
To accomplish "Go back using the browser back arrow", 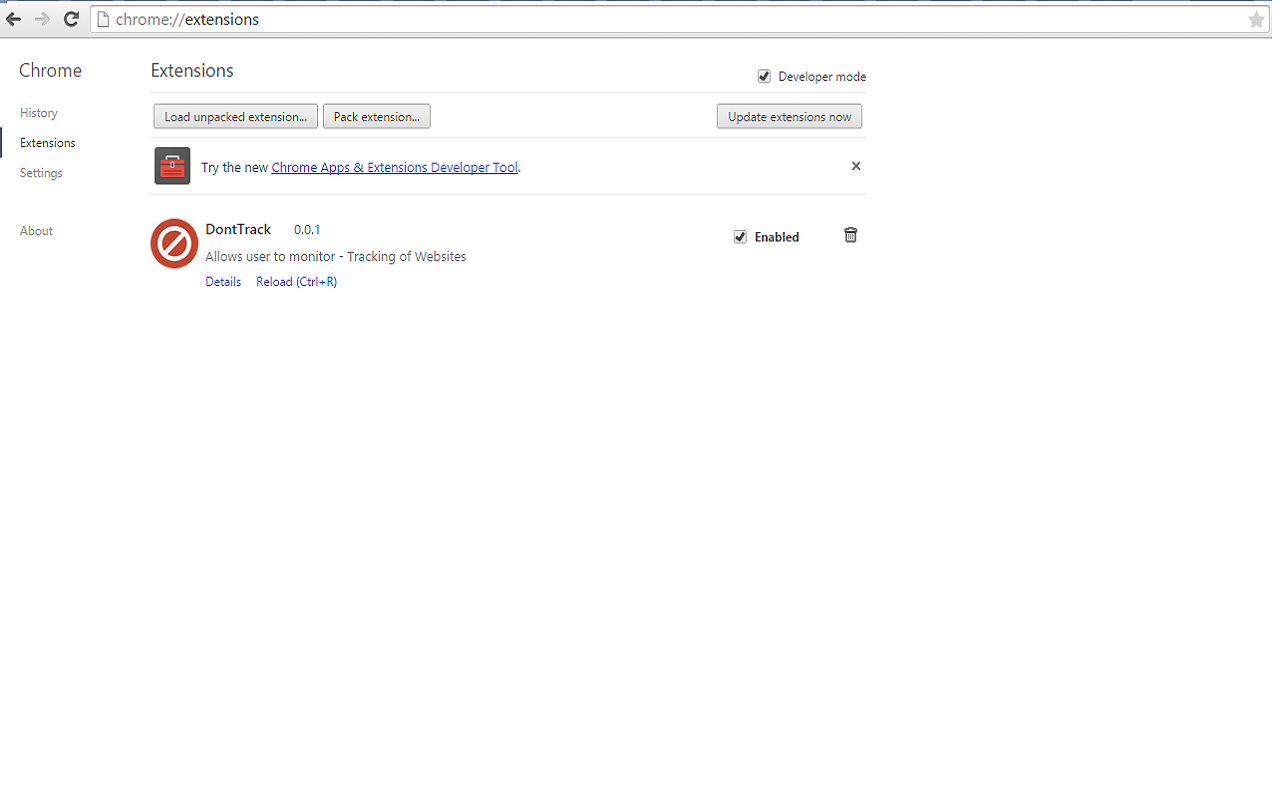I will pyautogui.click(x=14, y=19).
